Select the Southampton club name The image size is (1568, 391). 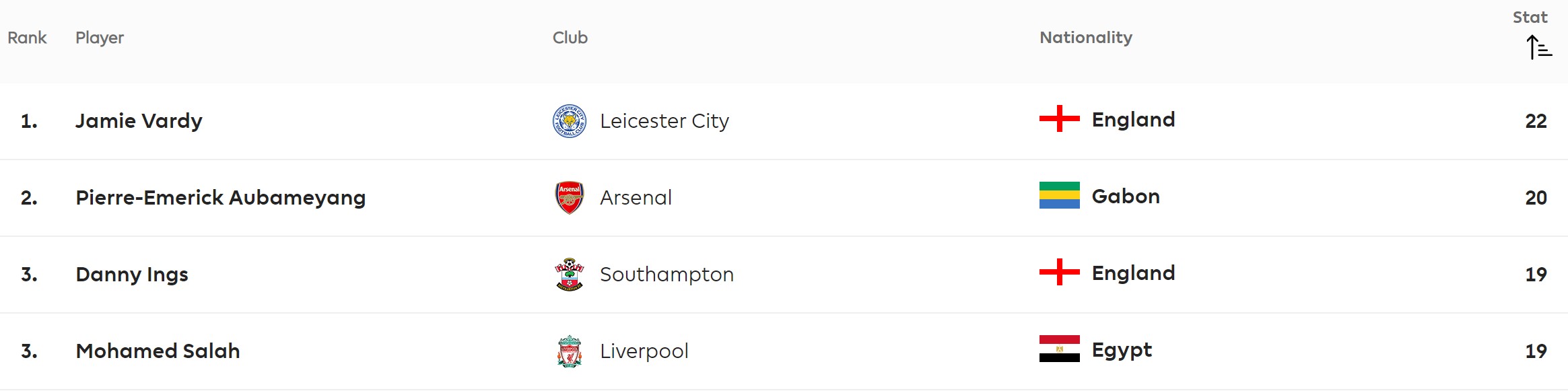coord(667,275)
